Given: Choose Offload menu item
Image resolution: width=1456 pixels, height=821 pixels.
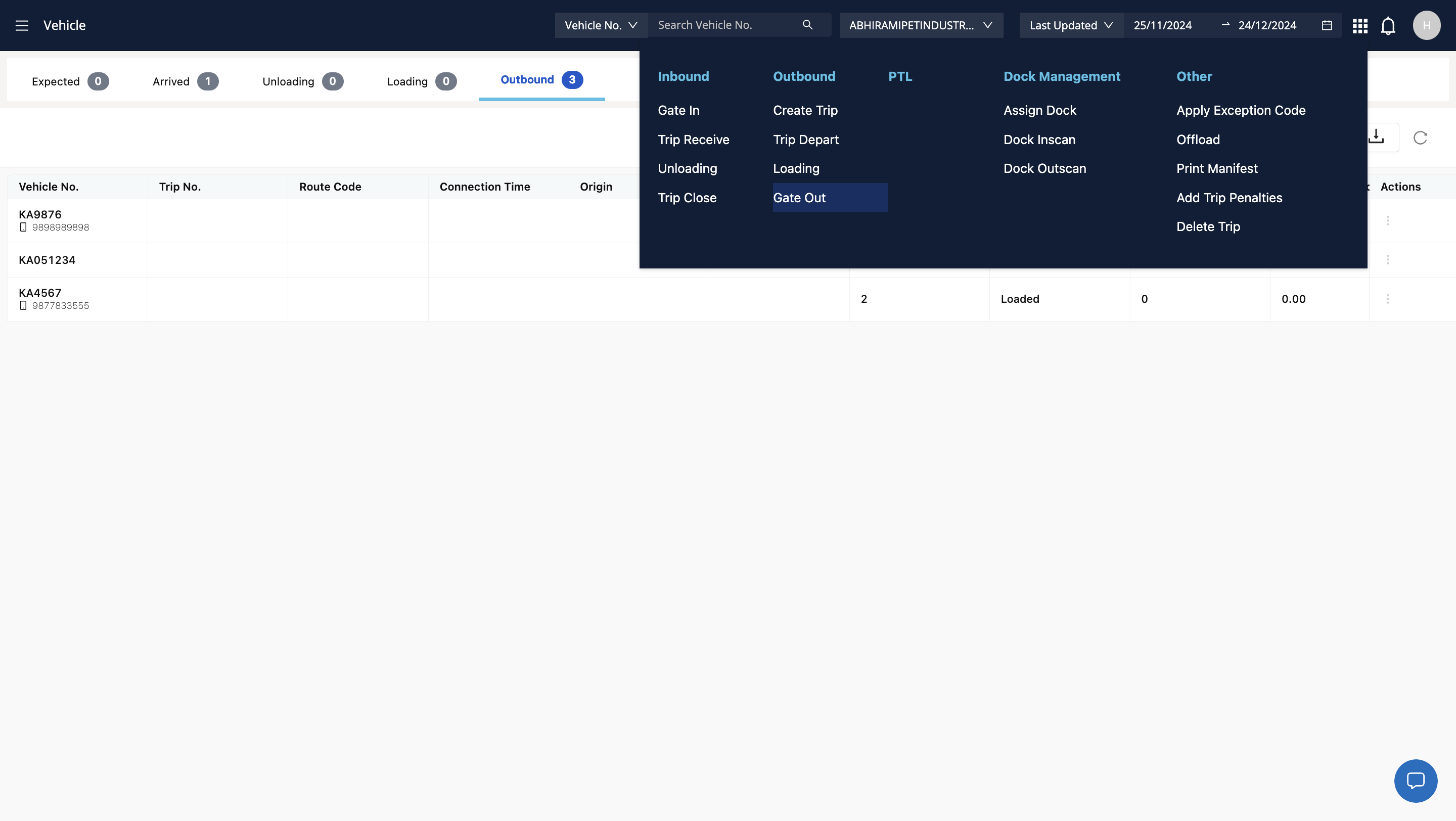Looking at the screenshot, I should [x=1198, y=140].
